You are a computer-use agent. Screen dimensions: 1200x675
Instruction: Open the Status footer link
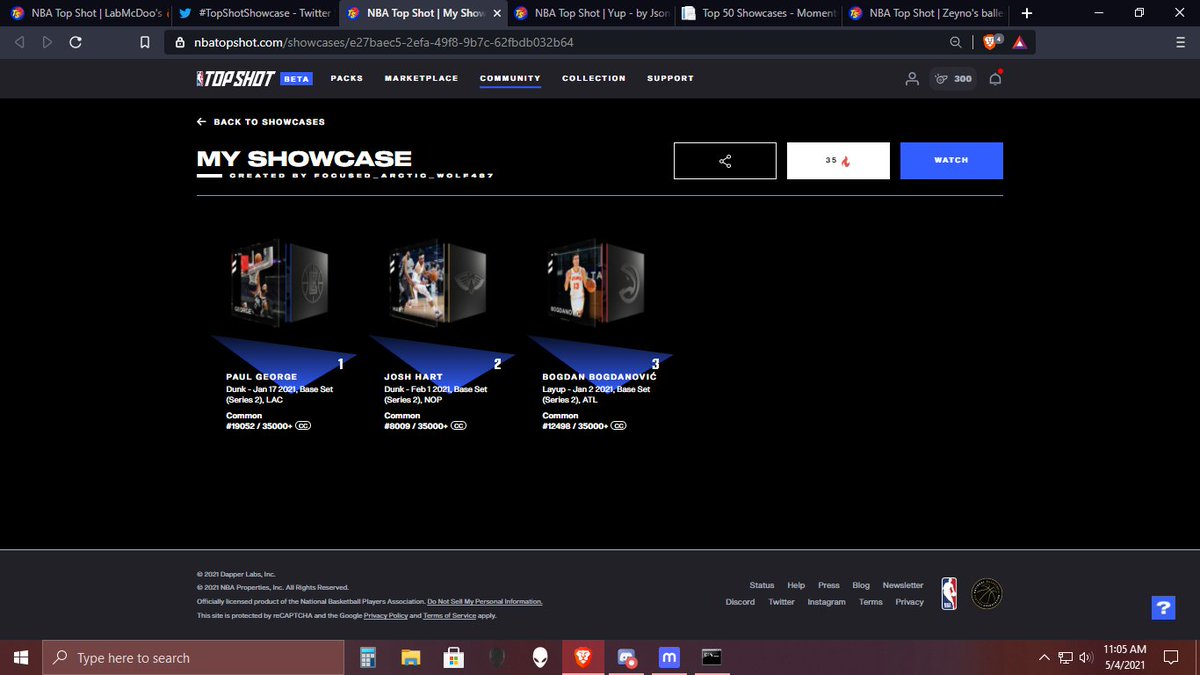762,585
